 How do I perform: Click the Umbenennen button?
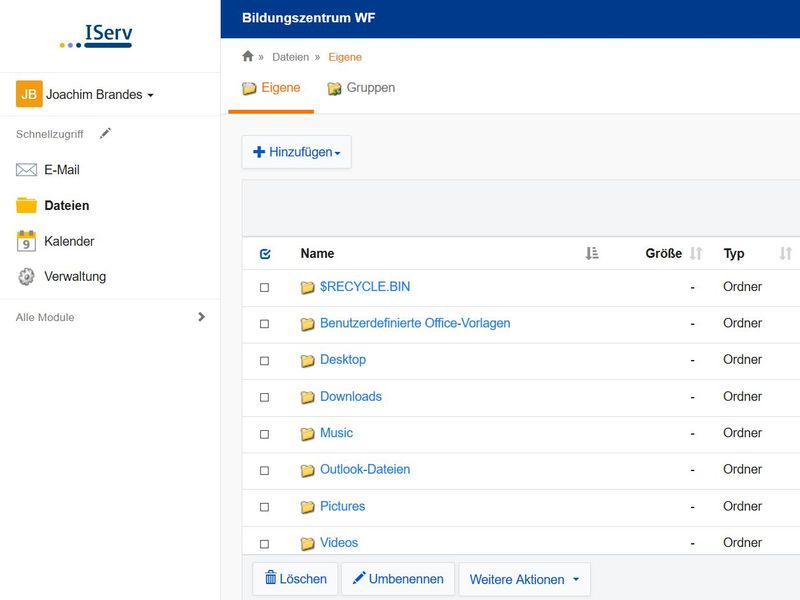(x=398, y=579)
